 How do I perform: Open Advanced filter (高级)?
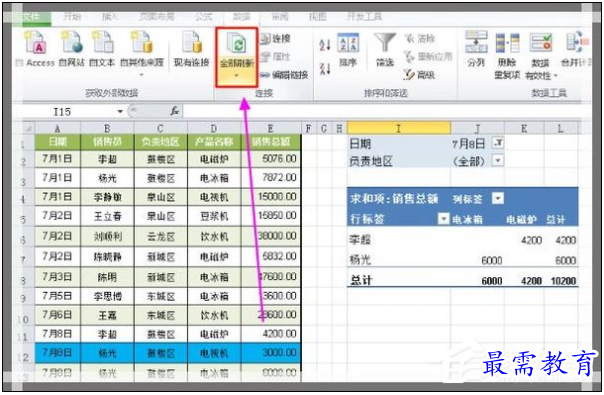click(419, 74)
